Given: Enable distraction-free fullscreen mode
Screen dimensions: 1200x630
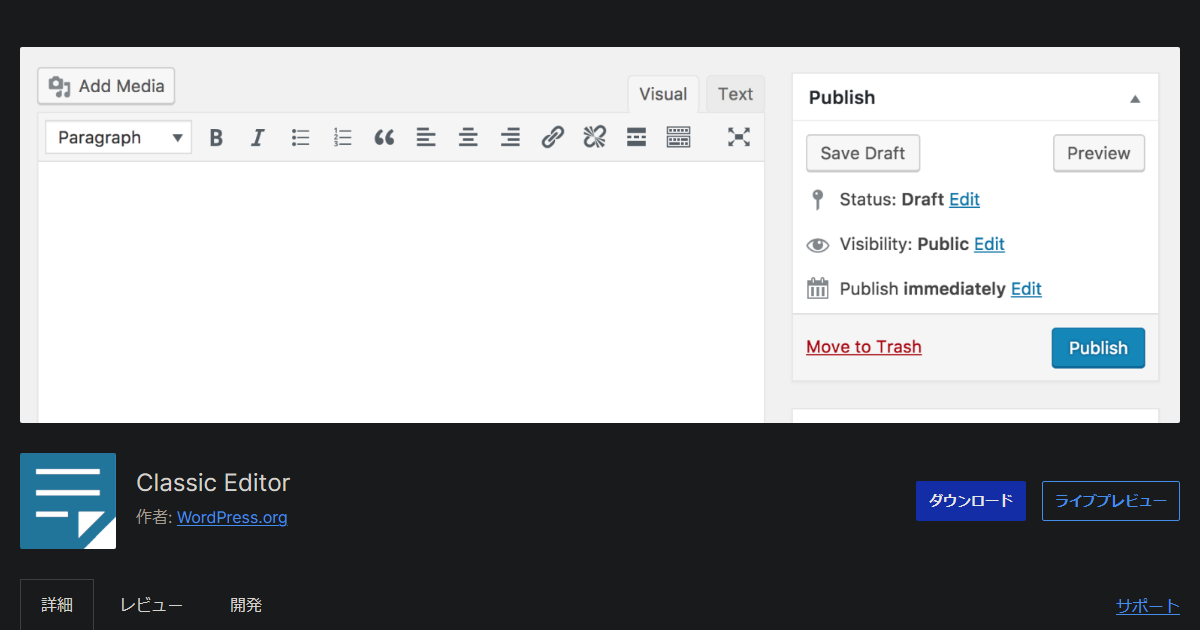Looking at the screenshot, I should tap(739, 138).
